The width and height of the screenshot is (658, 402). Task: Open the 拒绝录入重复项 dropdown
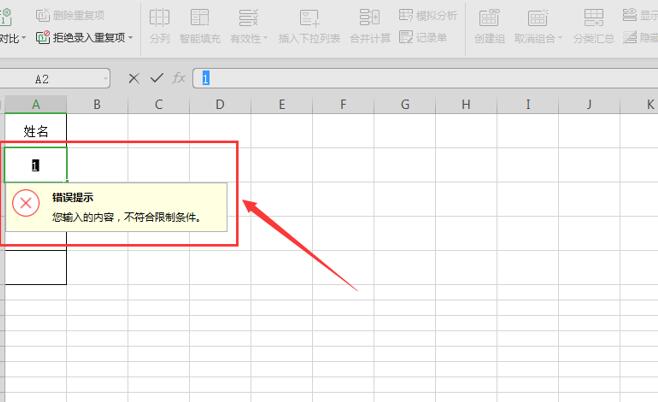(x=131, y=38)
